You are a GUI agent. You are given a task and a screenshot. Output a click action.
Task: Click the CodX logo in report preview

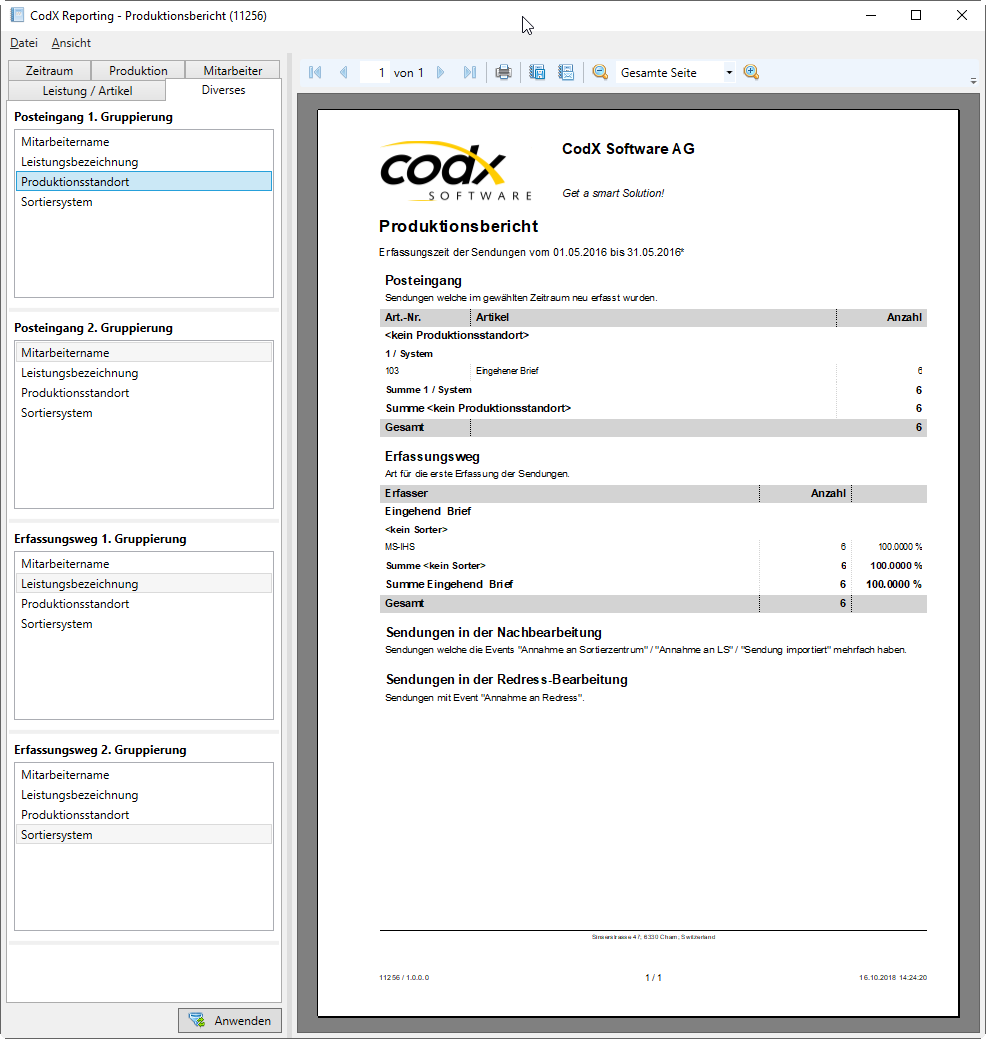[456, 170]
